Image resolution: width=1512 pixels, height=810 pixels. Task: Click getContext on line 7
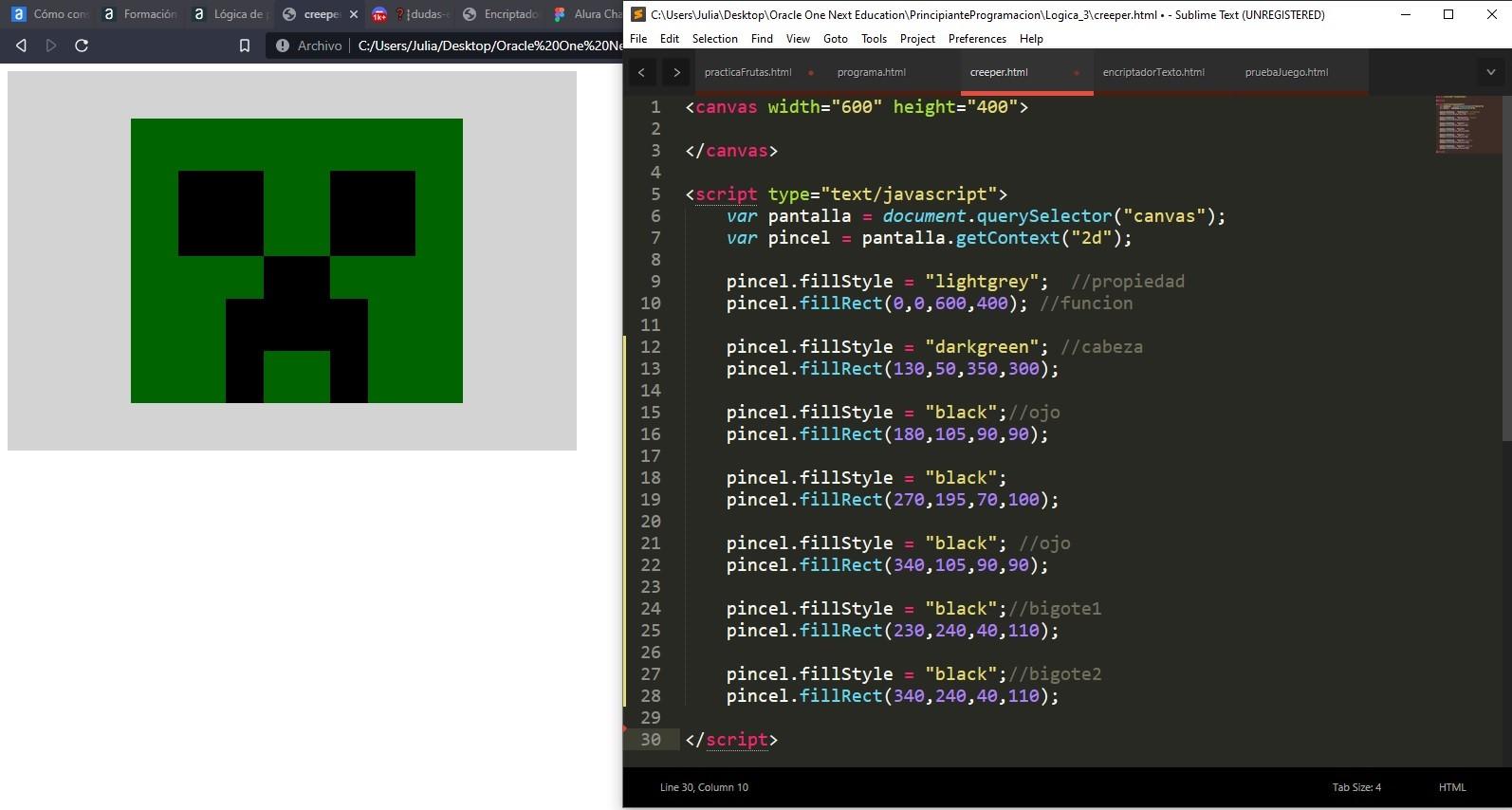pyautogui.click(x=1007, y=238)
